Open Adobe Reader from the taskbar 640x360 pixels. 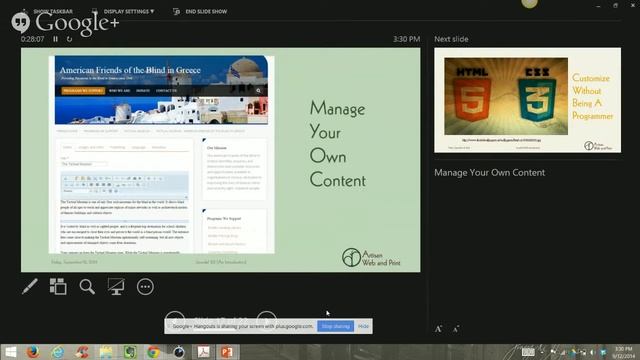(203, 352)
